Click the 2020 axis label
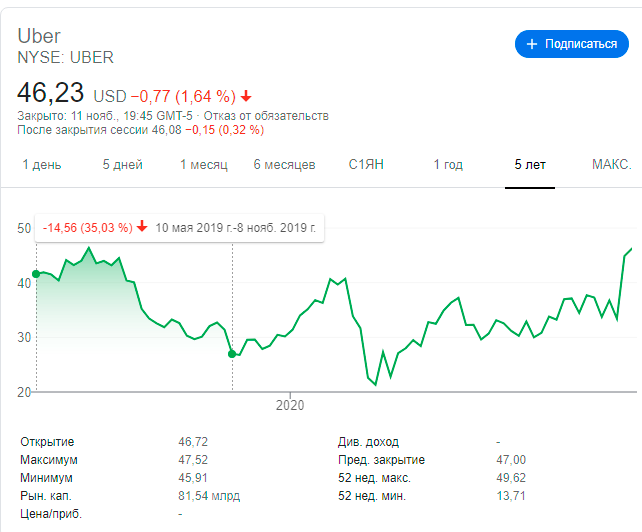The height and width of the screenshot is (532, 642). tap(290, 405)
